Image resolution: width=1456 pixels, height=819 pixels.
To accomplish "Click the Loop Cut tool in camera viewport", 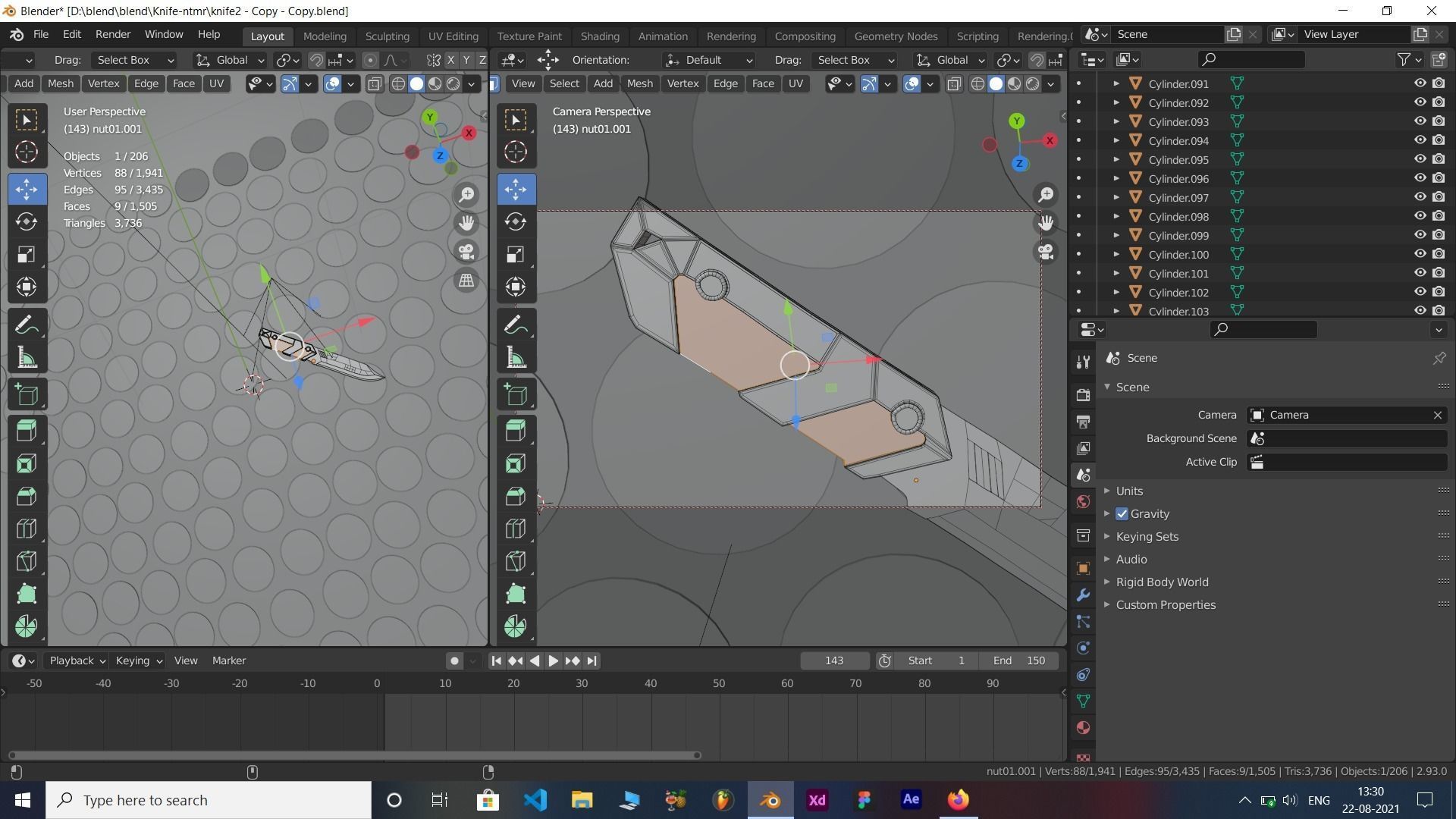I will 516,529.
